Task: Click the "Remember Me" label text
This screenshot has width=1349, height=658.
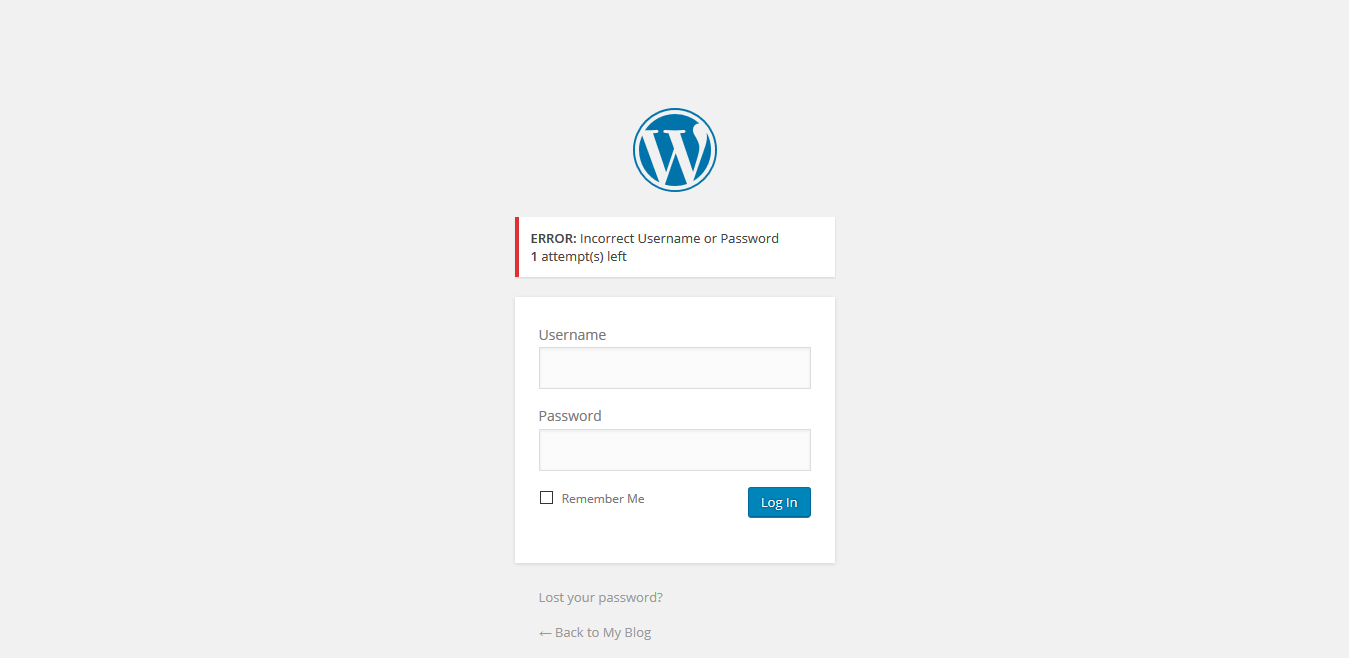Action: (x=603, y=499)
